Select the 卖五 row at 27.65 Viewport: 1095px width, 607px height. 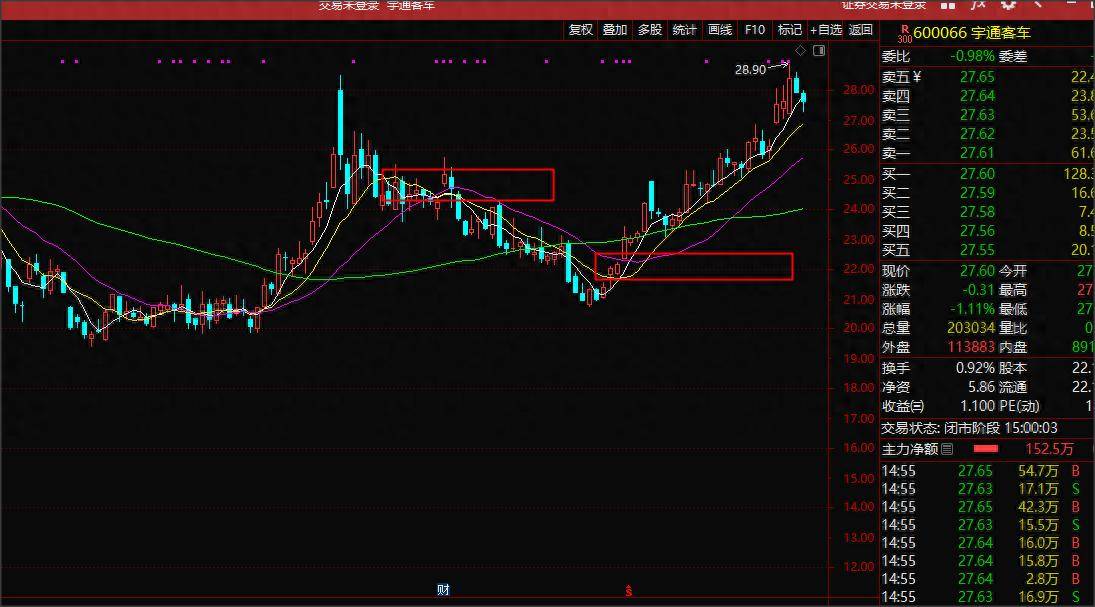(x=987, y=77)
